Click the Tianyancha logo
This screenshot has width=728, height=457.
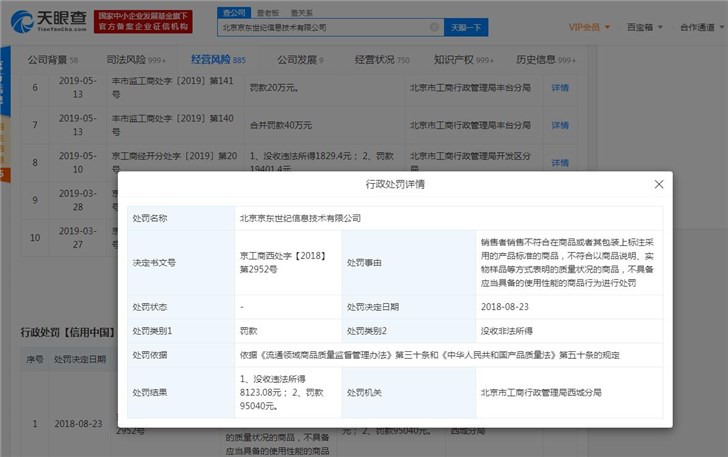[x=49, y=22]
